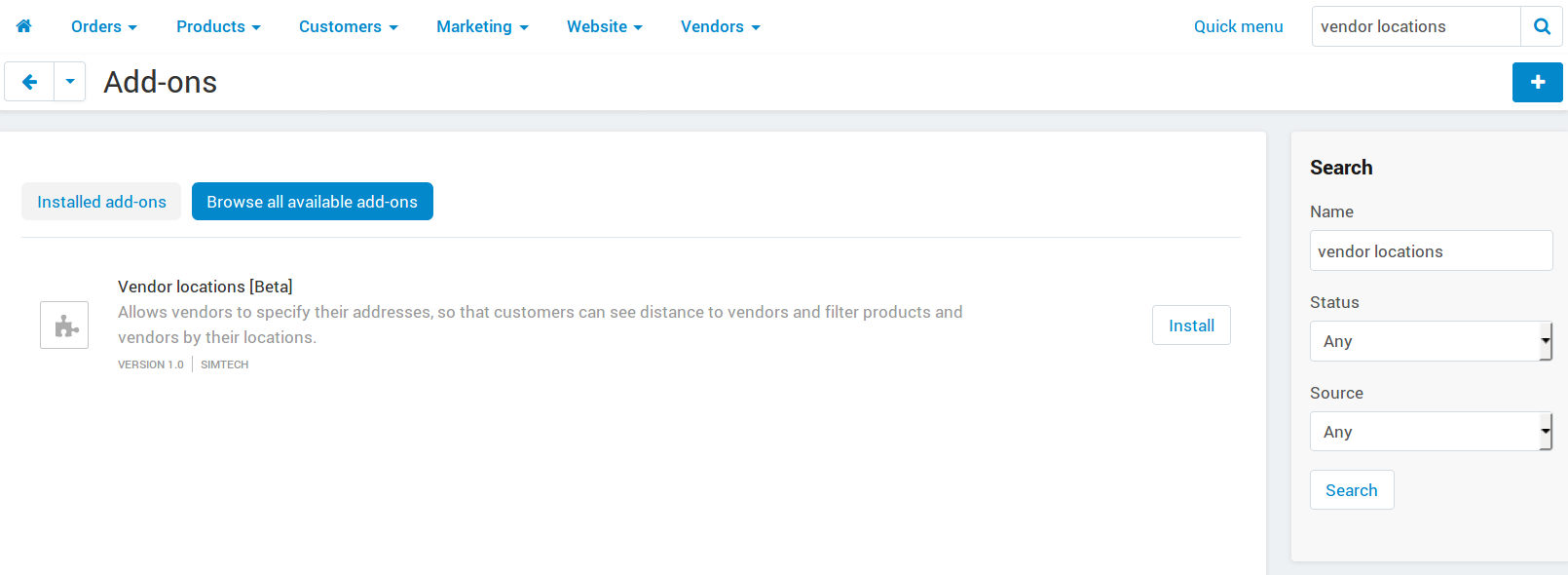Click in the Name search field
1568x575 pixels.
[1432, 250]
